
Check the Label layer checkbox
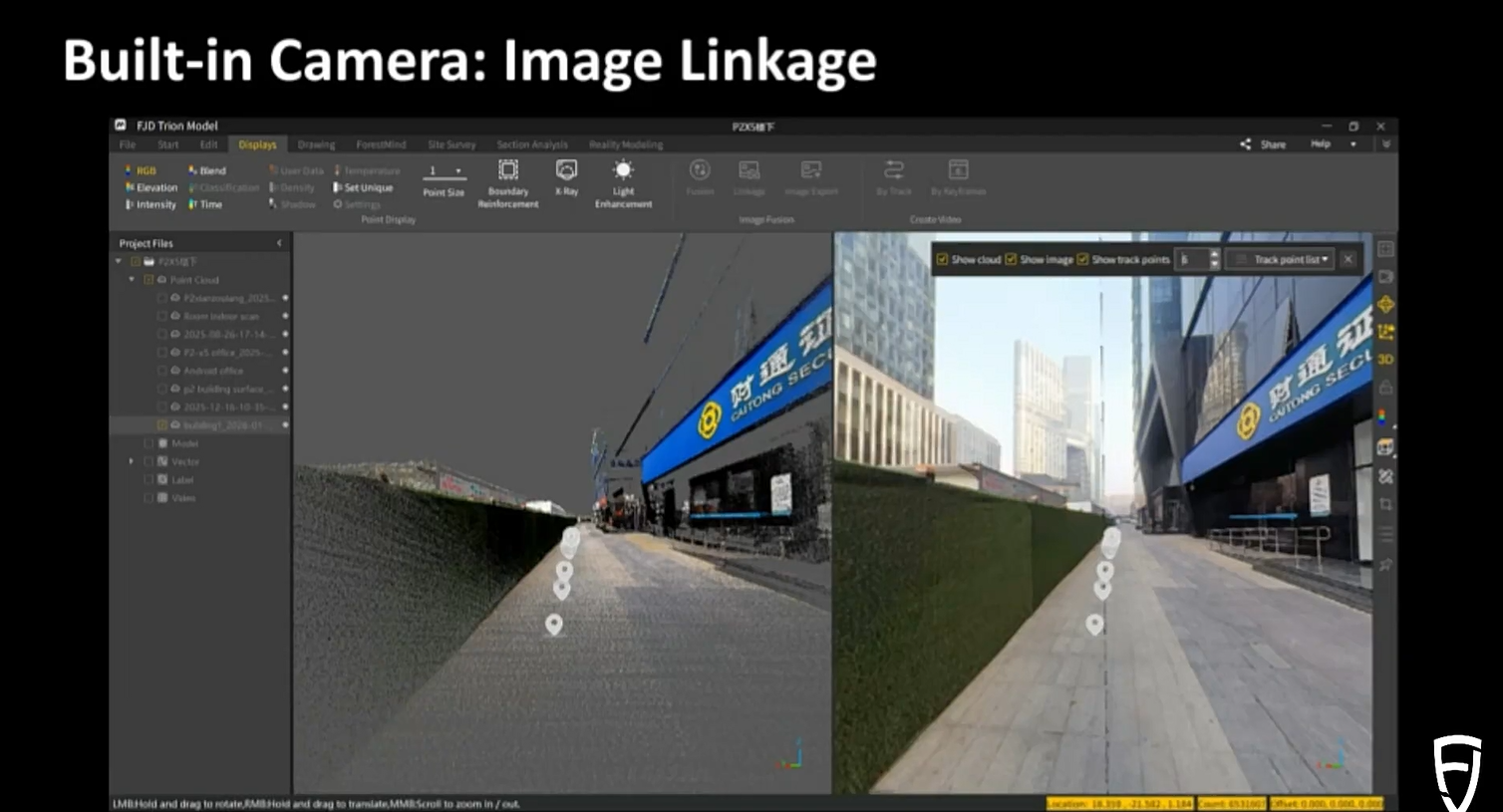point(149,480)
